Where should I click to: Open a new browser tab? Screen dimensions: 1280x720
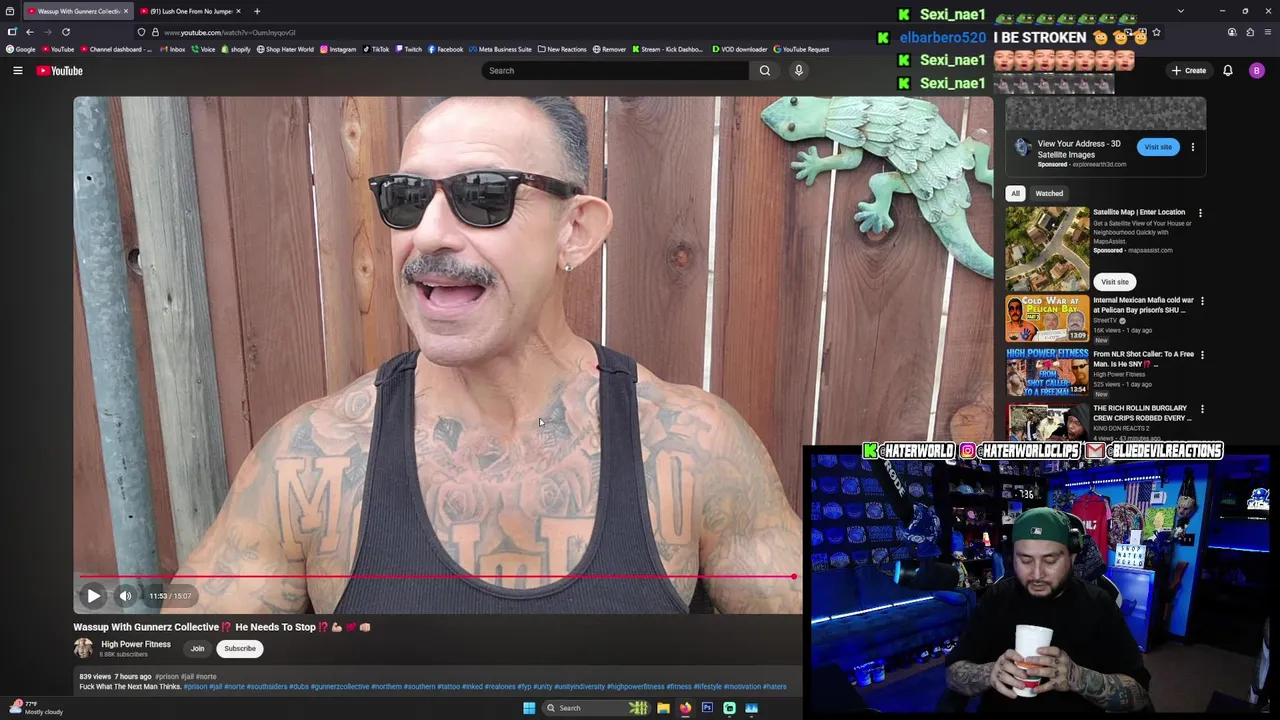click(x=256, y=11)
